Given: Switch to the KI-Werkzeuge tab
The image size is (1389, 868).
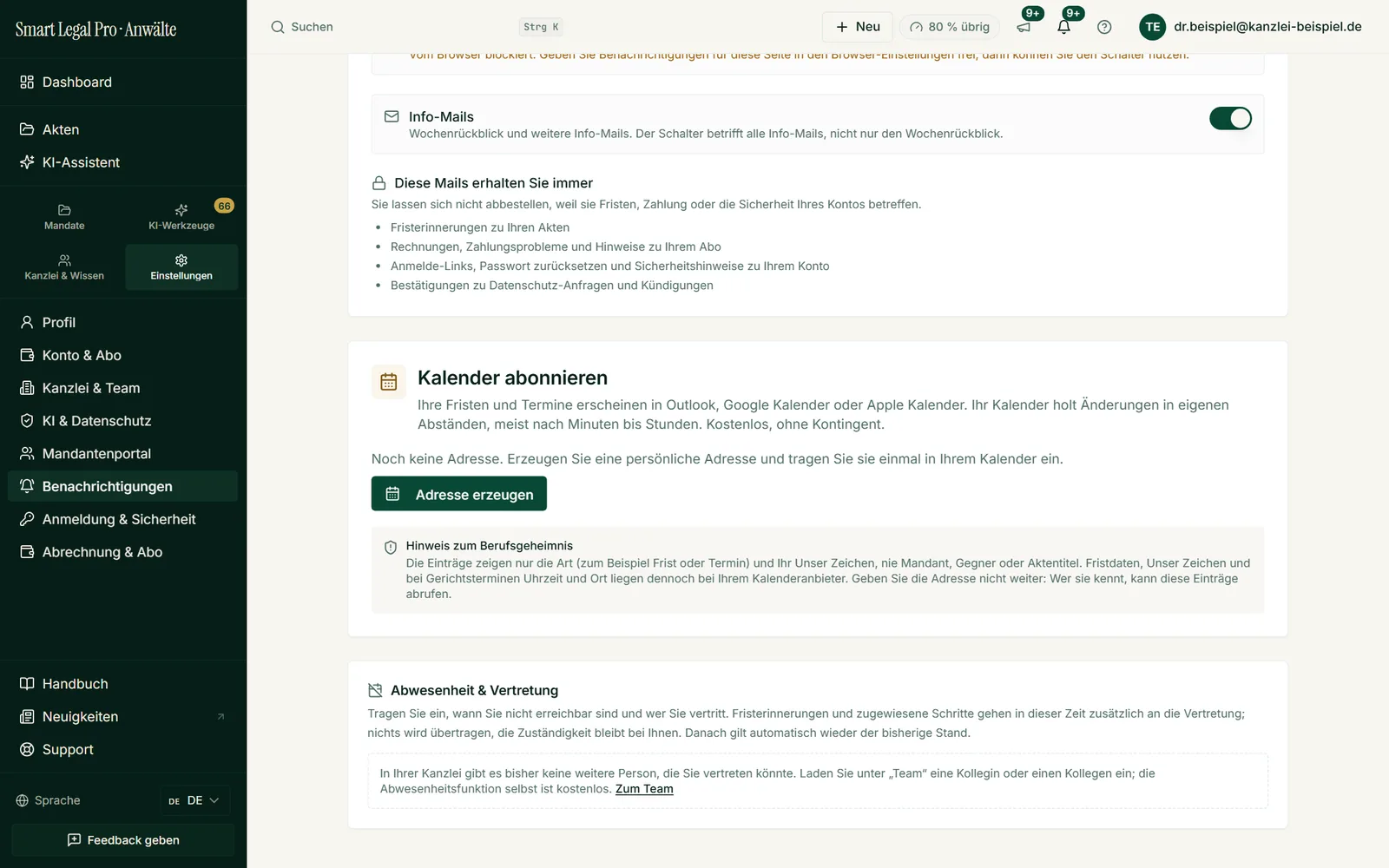Looking at the screenshot, I should coord(181,217).
